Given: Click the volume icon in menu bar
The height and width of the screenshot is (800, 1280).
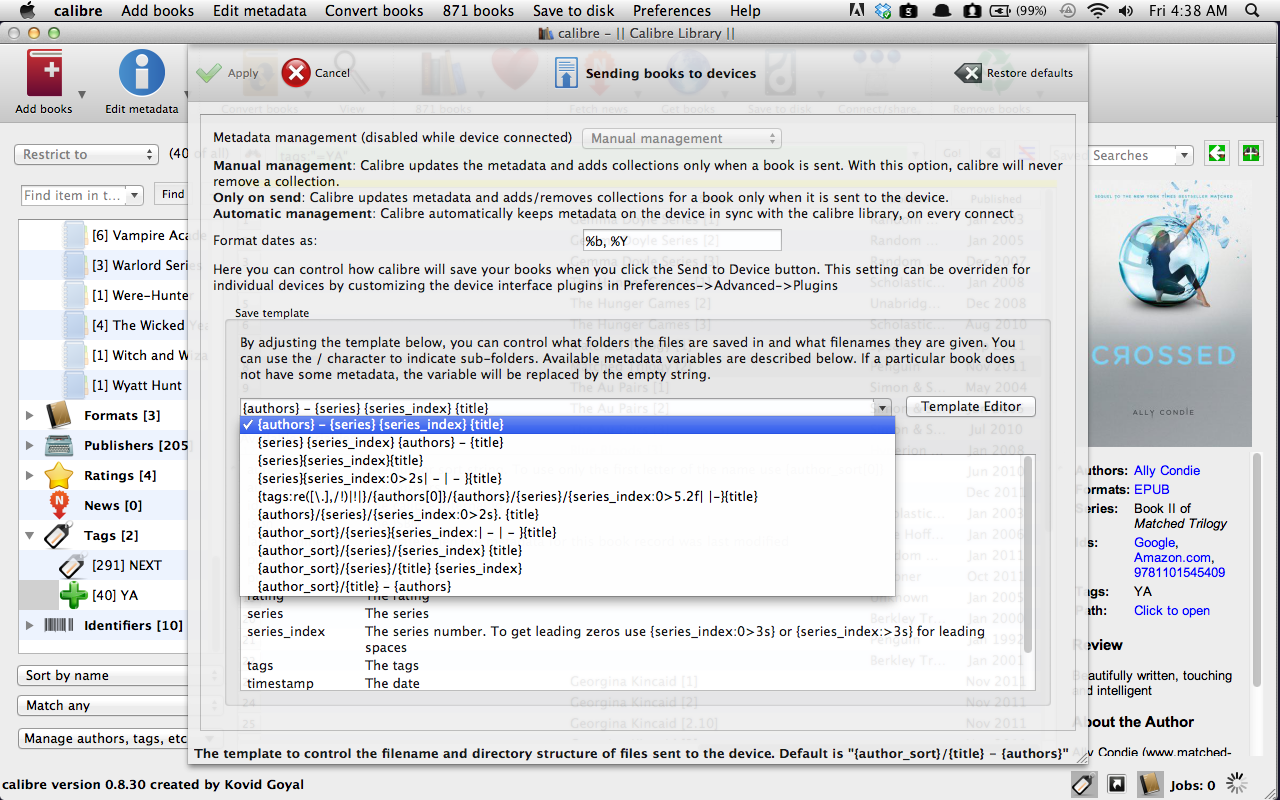Looking at the screenshot, I should 1128,11.
